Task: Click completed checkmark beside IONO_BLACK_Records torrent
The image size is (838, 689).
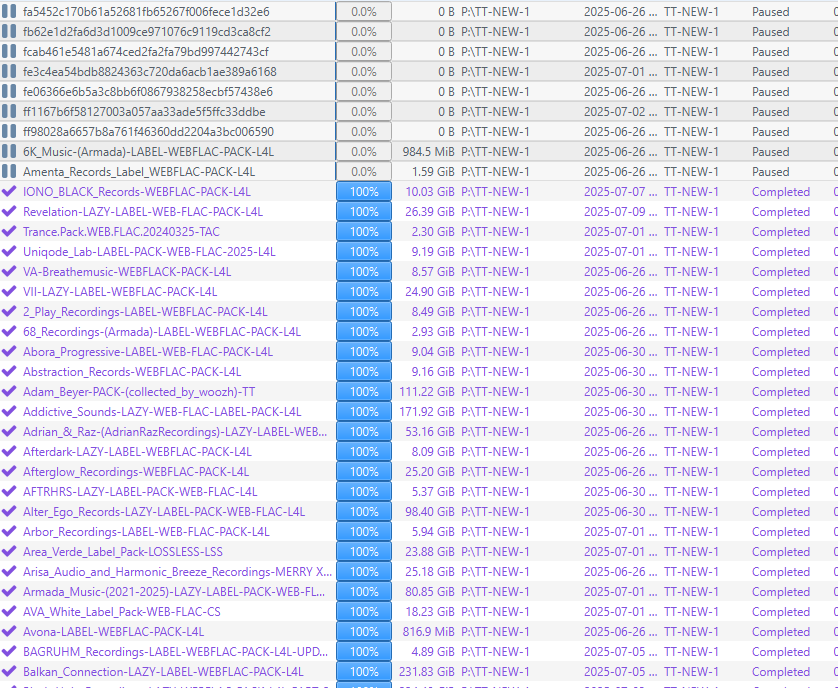Action: 9,192
